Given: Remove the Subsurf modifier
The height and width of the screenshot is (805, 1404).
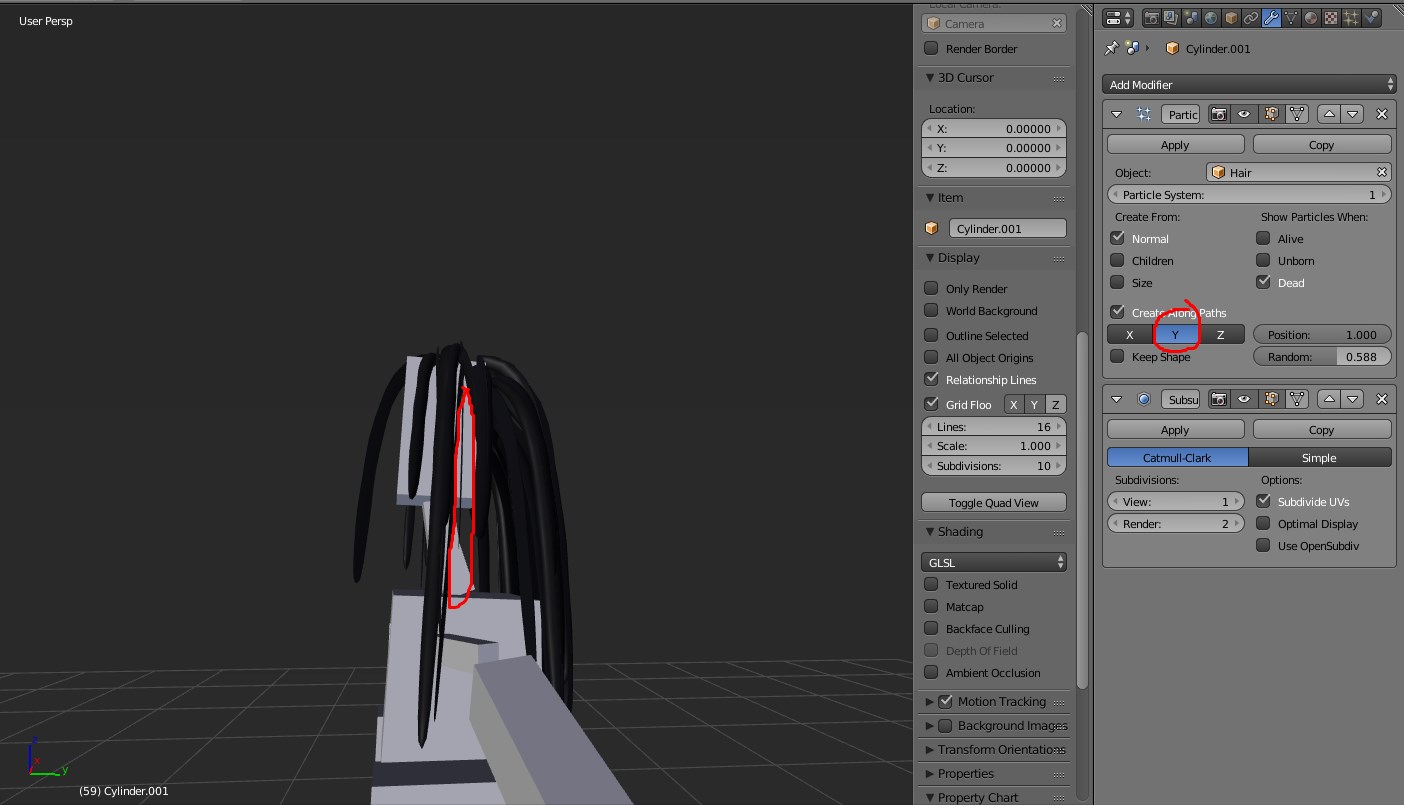Looking at the screenshot, I should point(1382,398).
